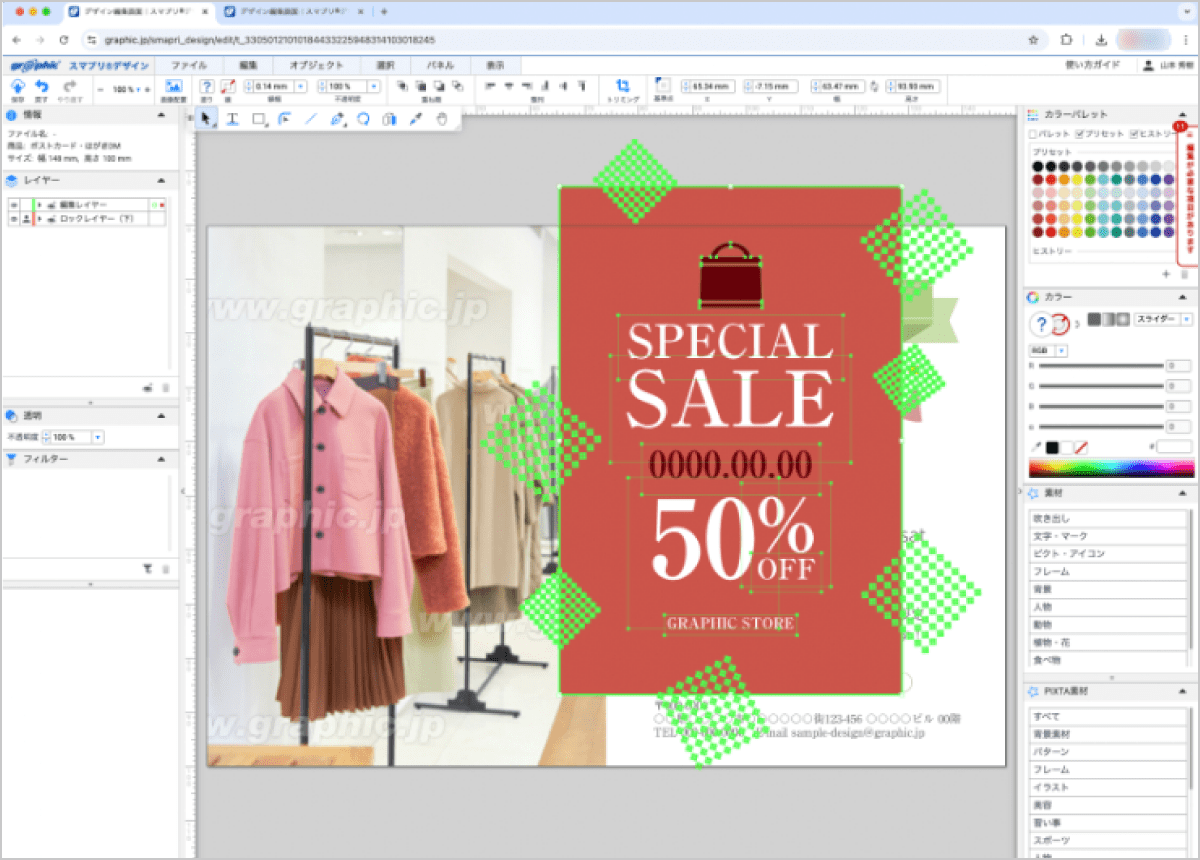Collapse the レイヤー panel
The image size is (1200, 860).
(x=161, y=180)
